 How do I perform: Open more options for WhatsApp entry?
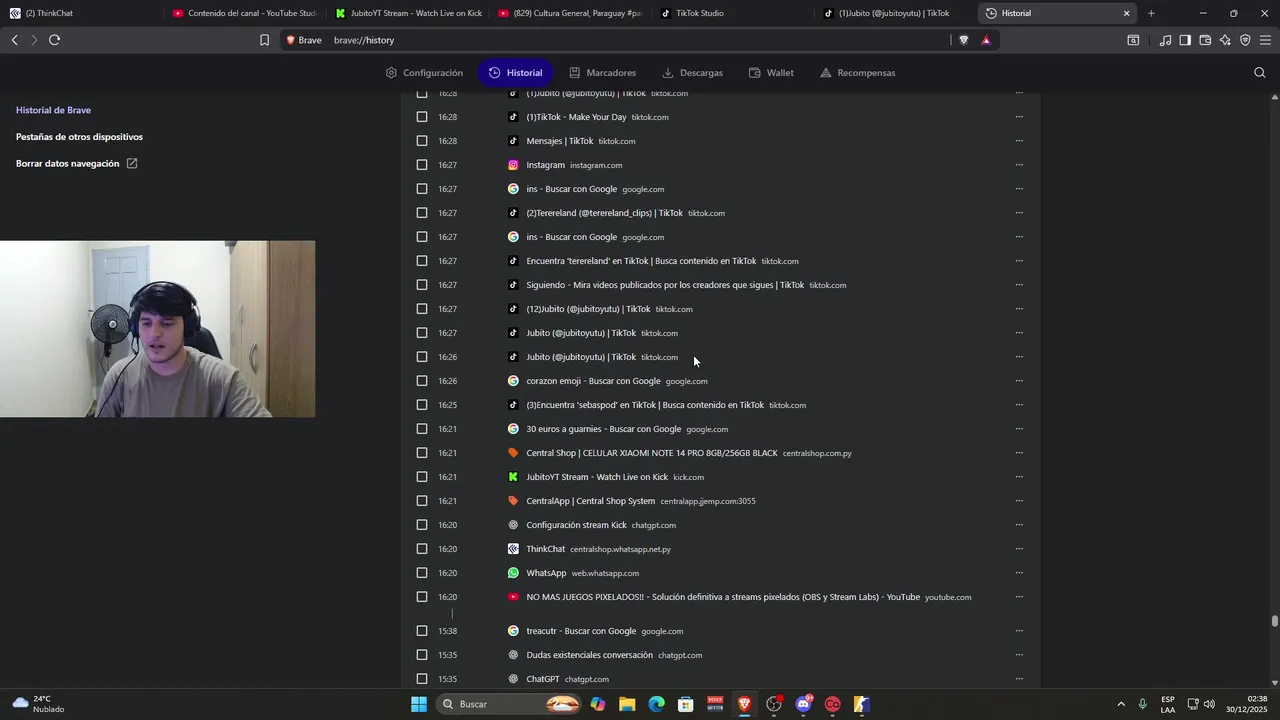[x=1019, y=573]
